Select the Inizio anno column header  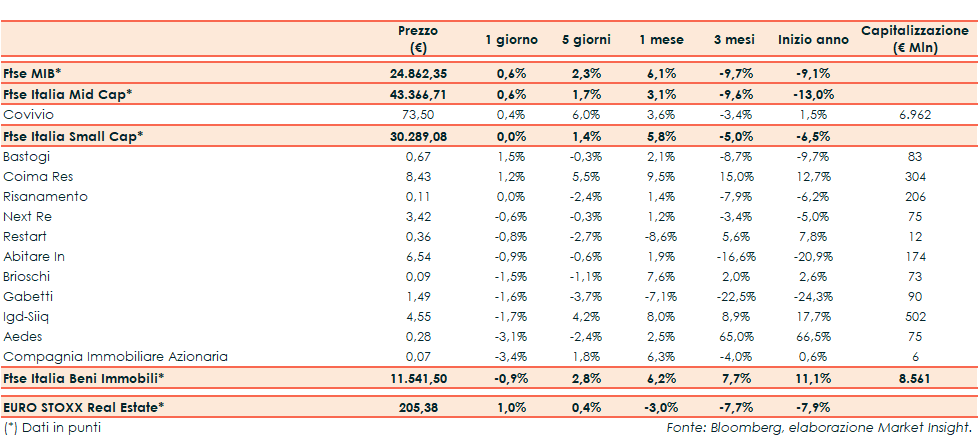tap(812, 40)
